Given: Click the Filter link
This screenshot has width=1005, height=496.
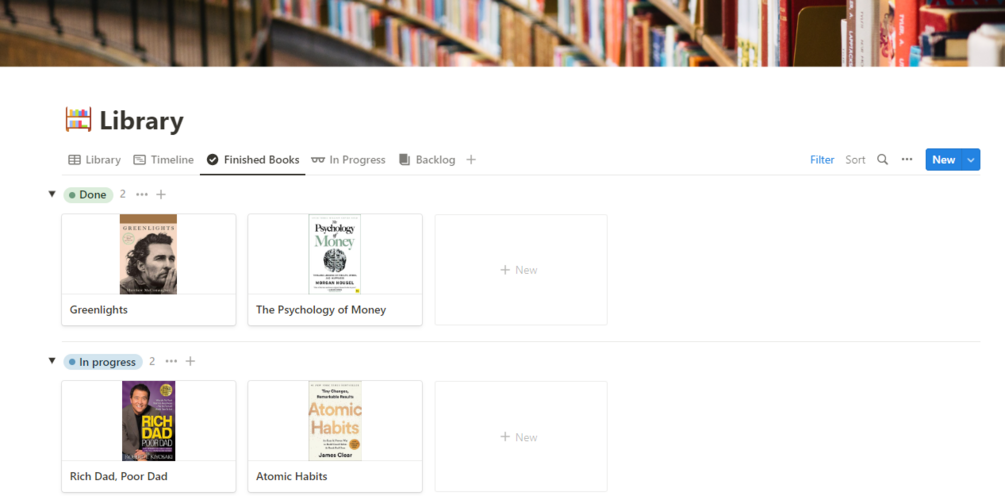Looking at the screenshot, I should (822, 160).
